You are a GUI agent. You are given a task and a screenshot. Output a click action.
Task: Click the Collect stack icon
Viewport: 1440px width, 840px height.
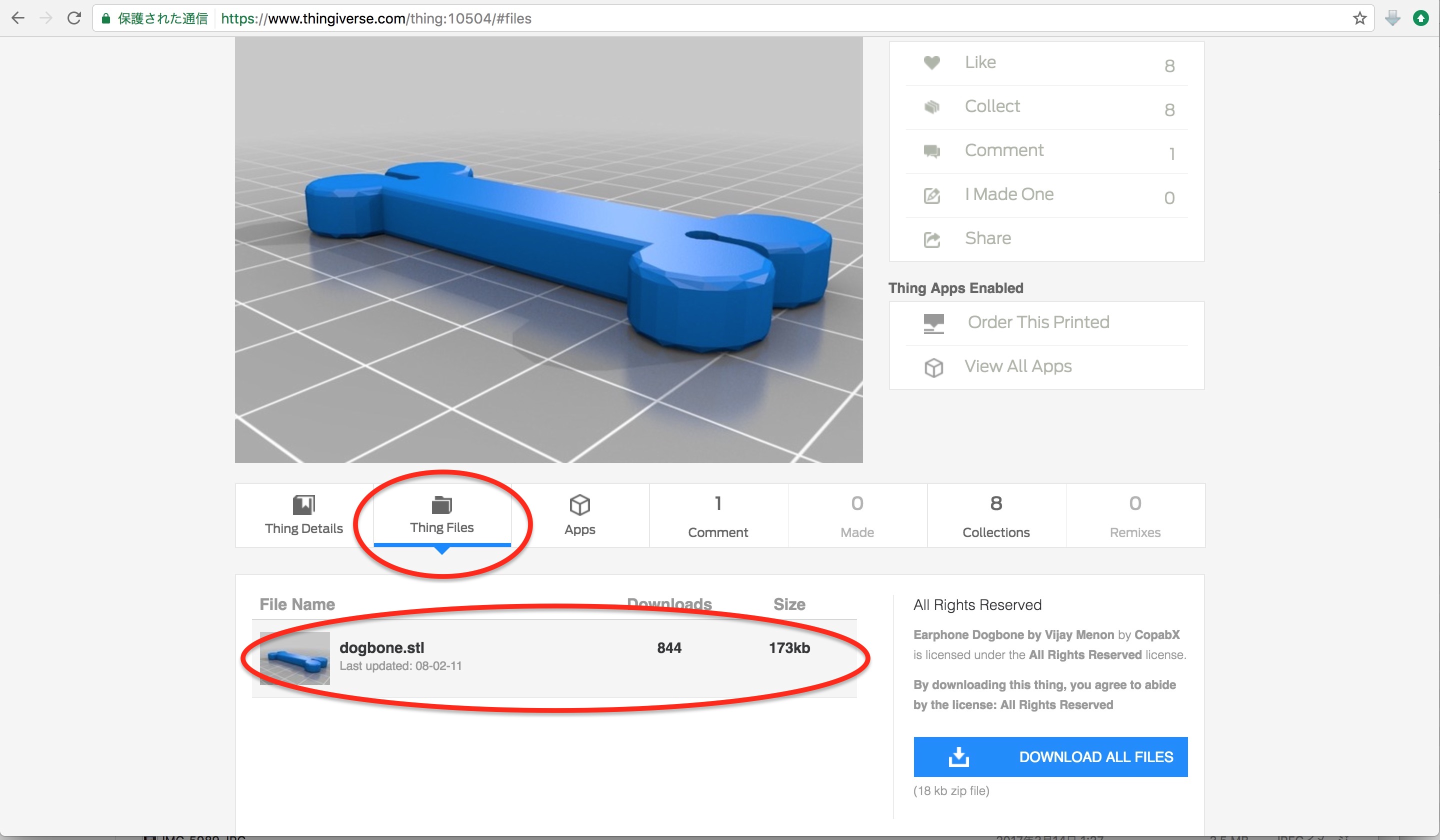click(932, 107)
